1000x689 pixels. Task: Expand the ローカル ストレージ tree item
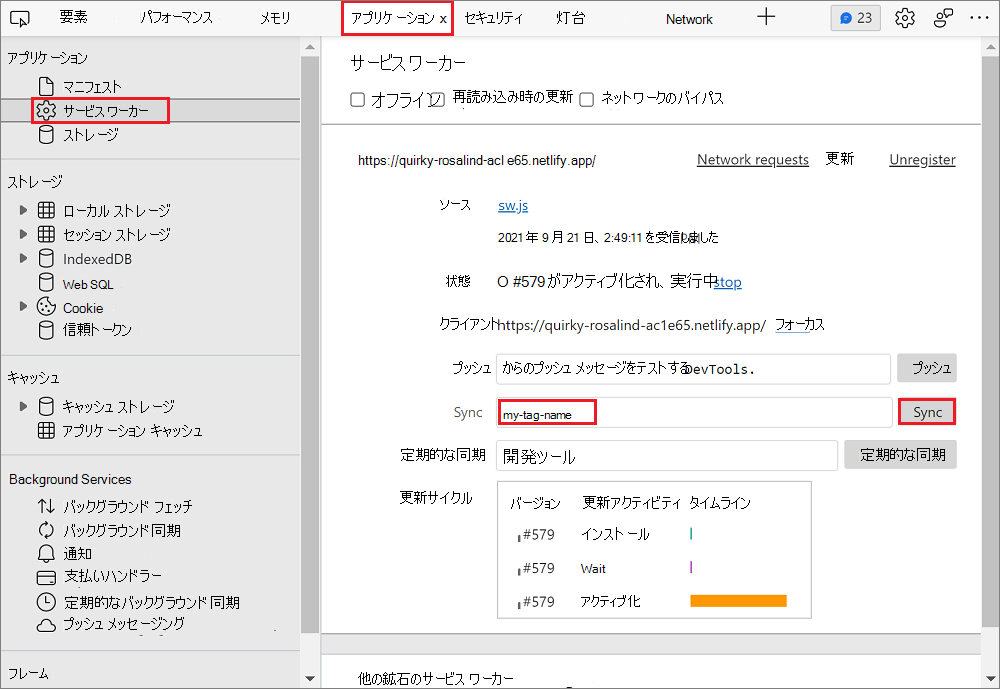coord(22,210)
